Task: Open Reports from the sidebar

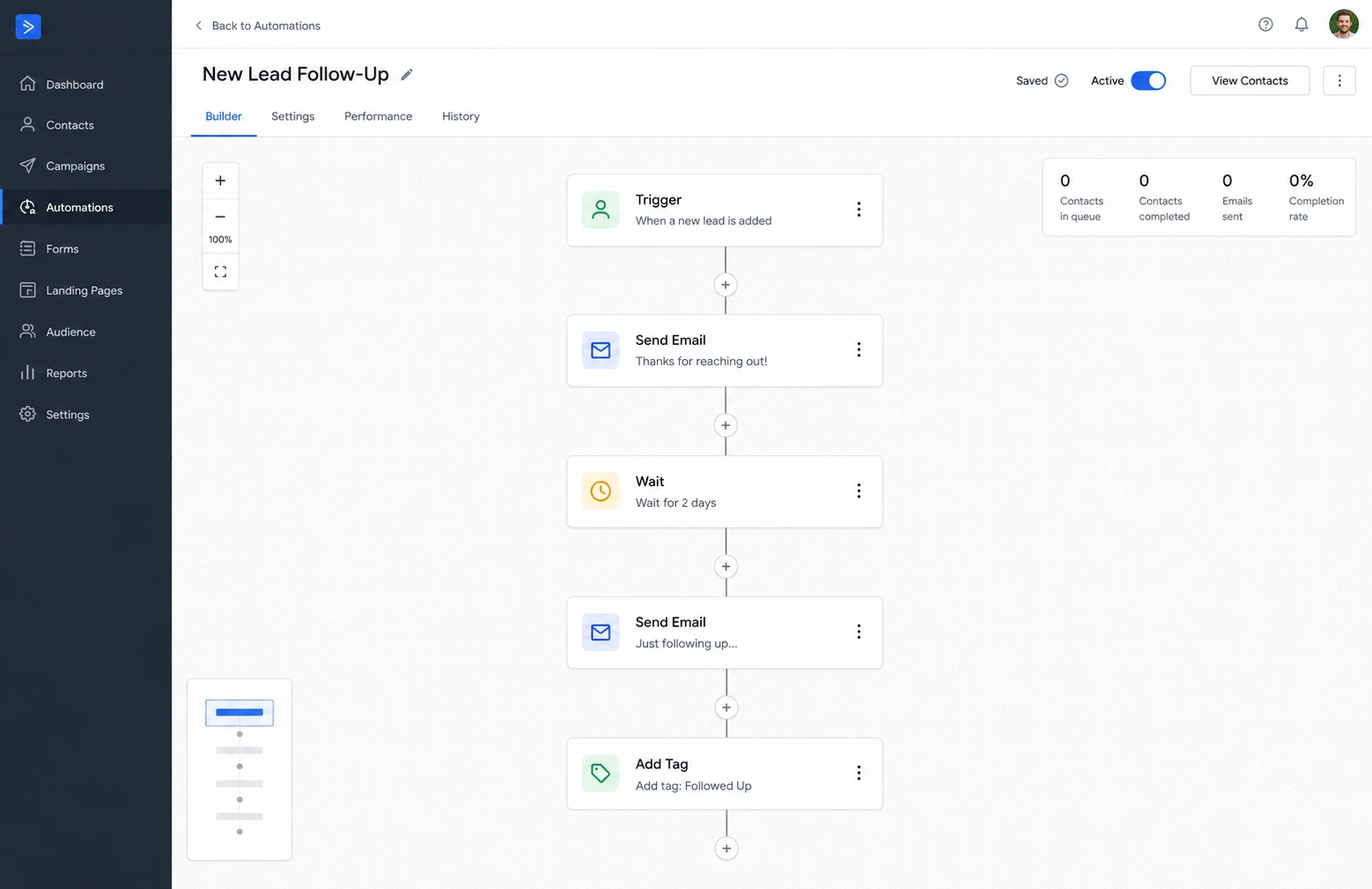Action: [85, 373]
